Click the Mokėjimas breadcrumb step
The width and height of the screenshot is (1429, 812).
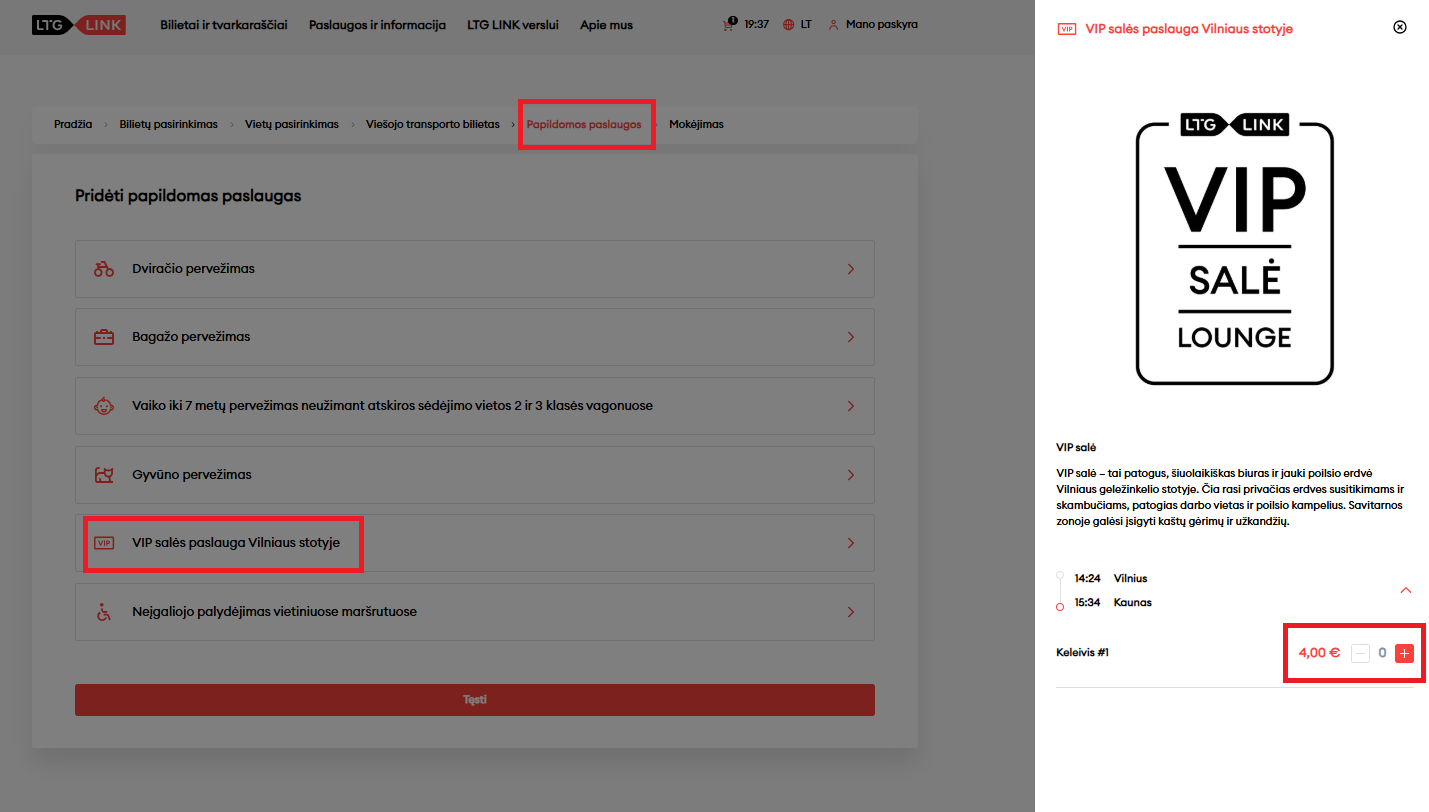pyautogui.click(x=696, y=124)
